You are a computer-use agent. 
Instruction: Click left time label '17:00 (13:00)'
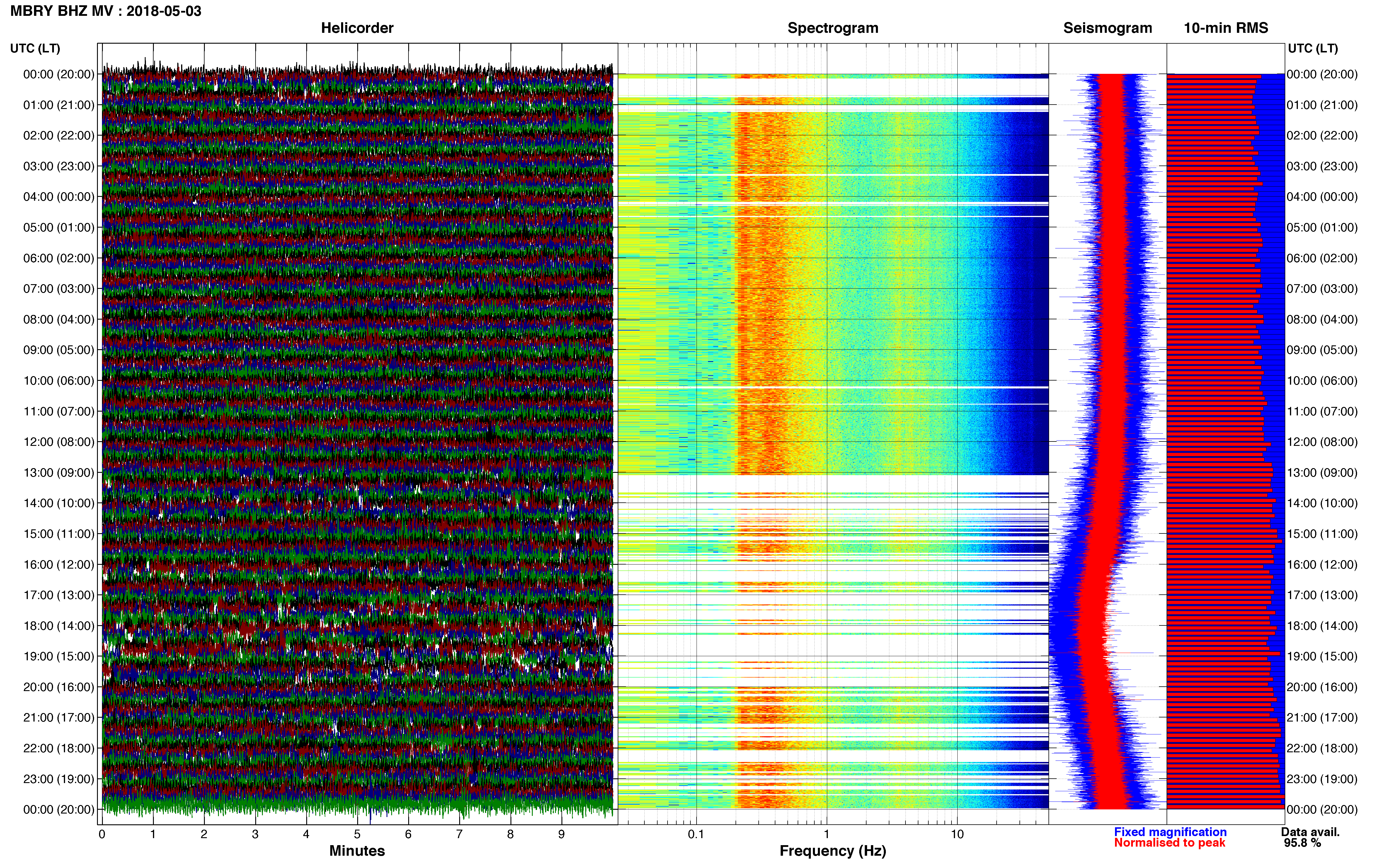tap(59, 595)
